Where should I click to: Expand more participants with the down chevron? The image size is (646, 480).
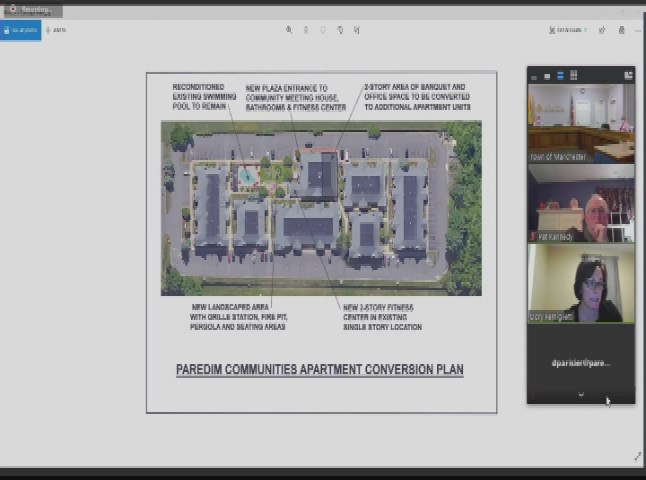click(581, 394)
